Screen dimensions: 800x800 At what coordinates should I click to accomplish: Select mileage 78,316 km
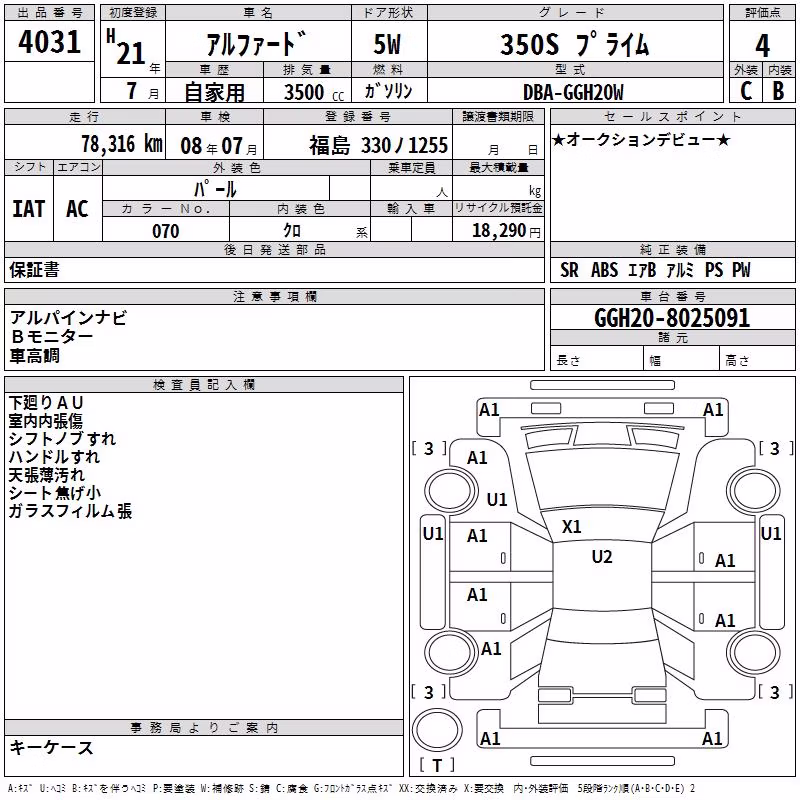(122, 144)
